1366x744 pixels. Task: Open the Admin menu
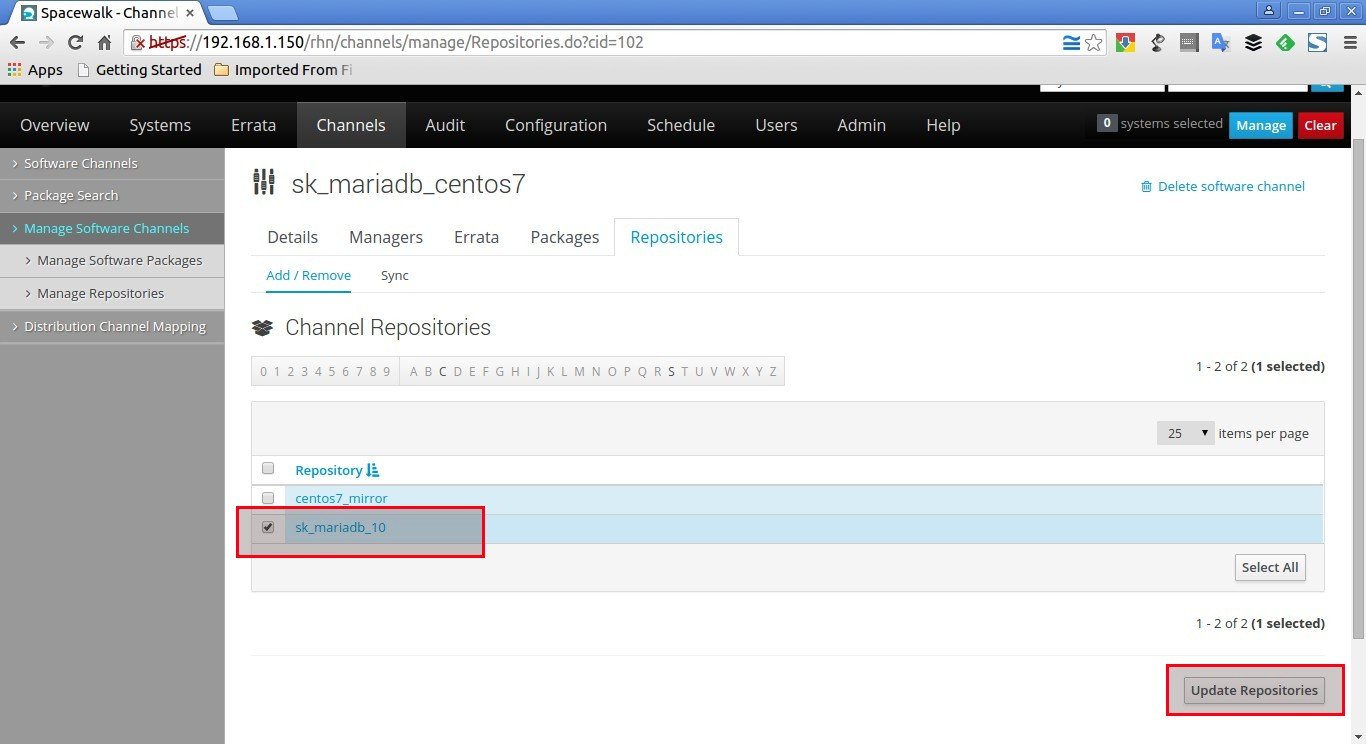(862, 125)
